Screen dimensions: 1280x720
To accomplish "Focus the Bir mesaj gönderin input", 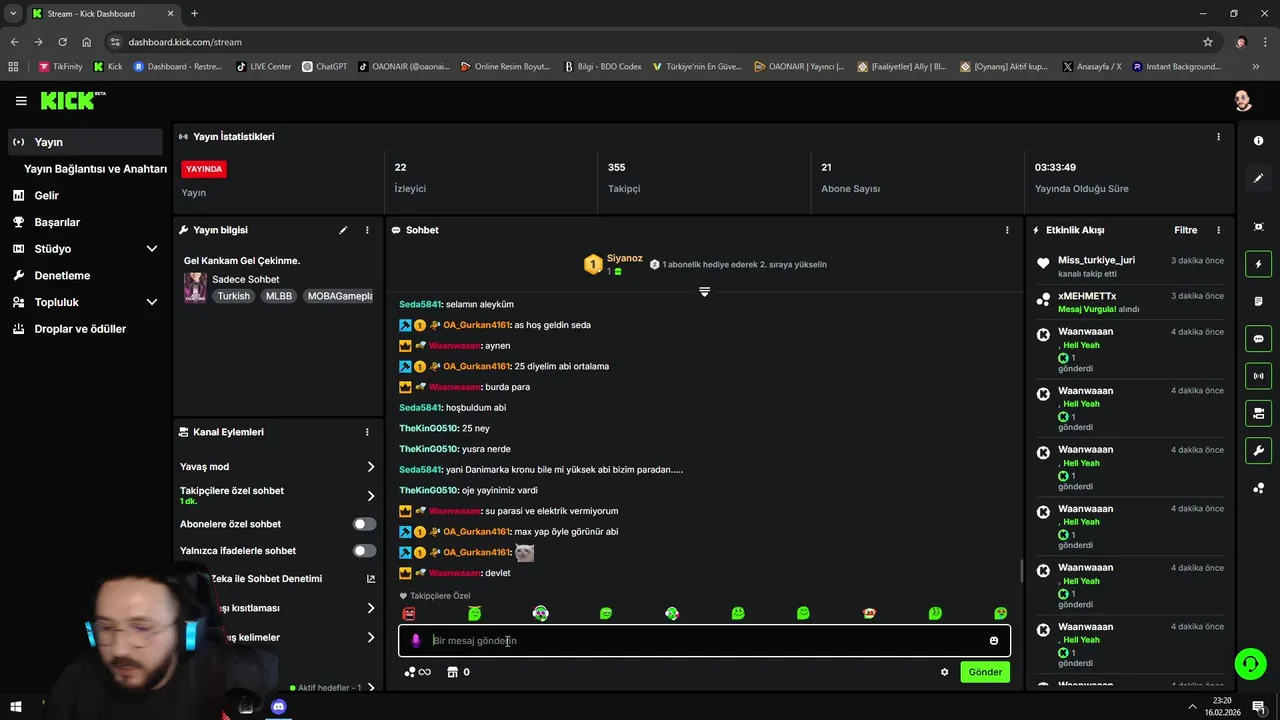I will (704, 641).
